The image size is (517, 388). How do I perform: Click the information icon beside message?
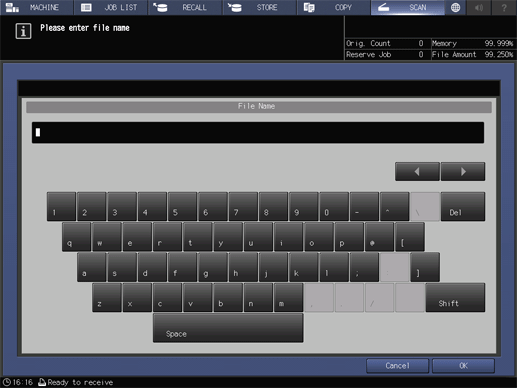point(23,31)
